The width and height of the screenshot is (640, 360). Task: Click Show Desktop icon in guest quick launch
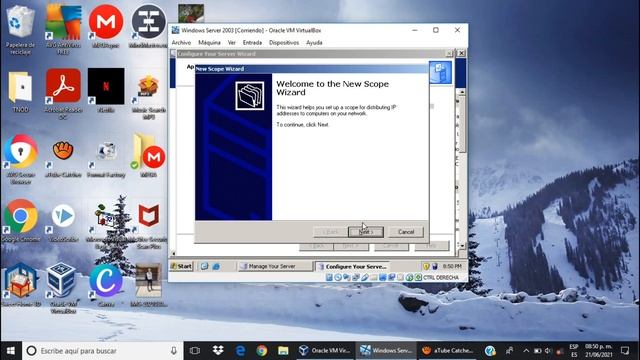pos(204,266)
